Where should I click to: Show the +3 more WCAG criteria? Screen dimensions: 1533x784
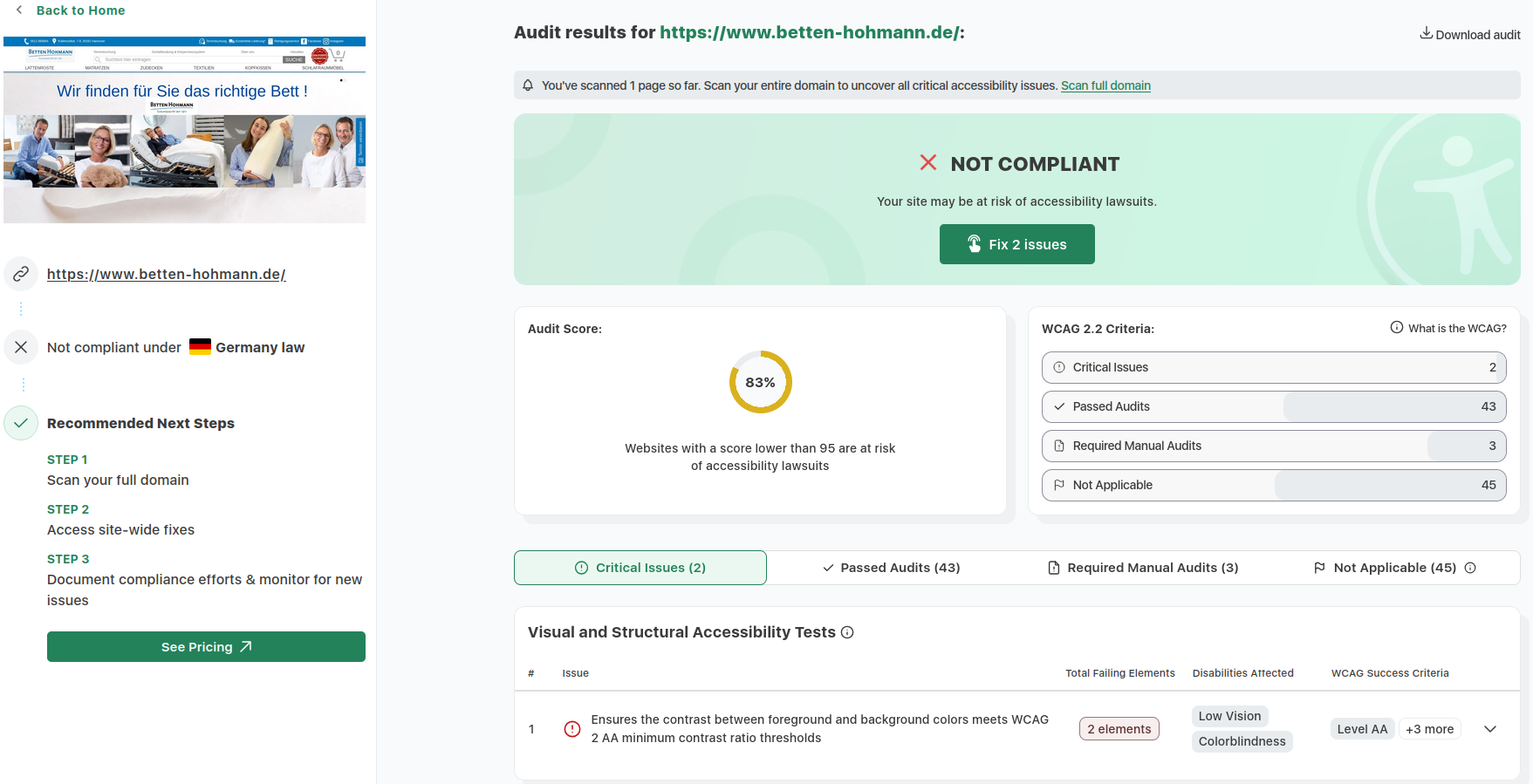tap(1429, 729)
